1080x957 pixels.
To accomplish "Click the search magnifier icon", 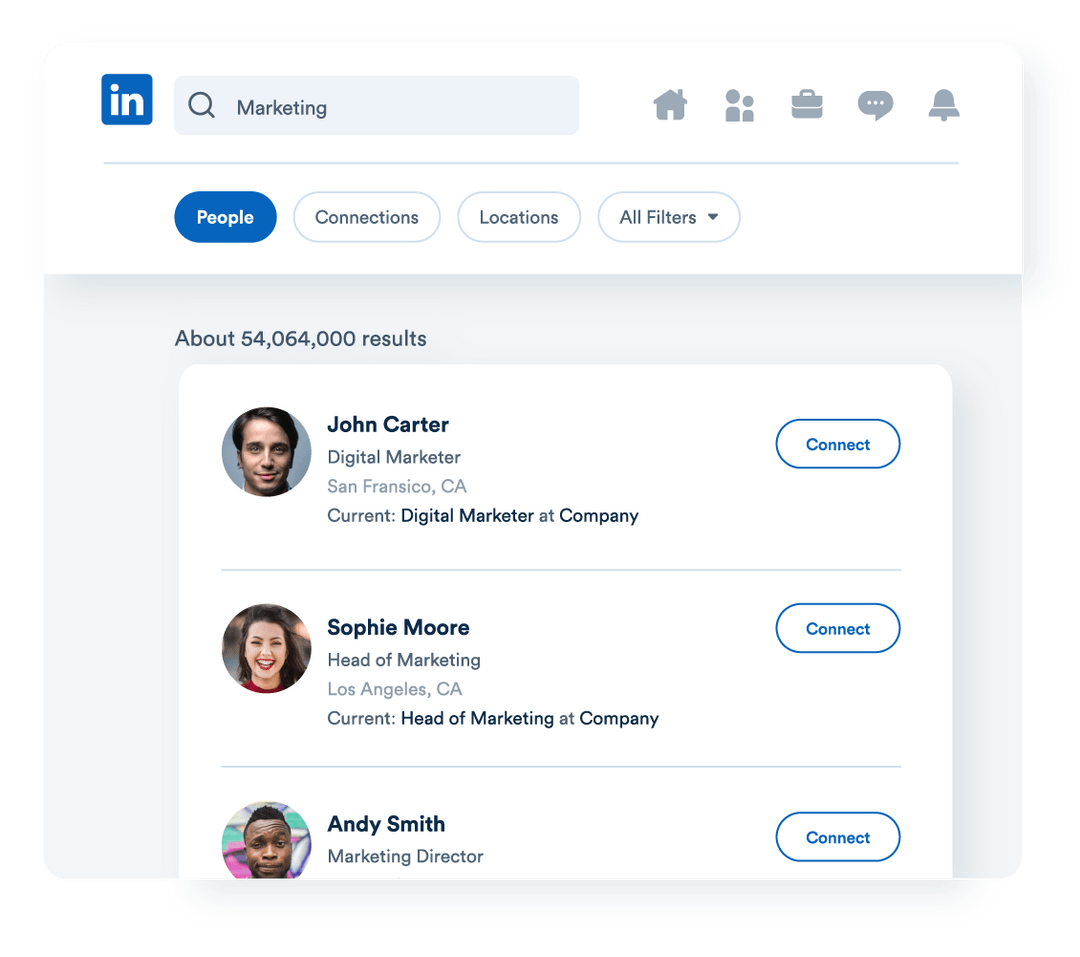I will click(x=201, y=104).
